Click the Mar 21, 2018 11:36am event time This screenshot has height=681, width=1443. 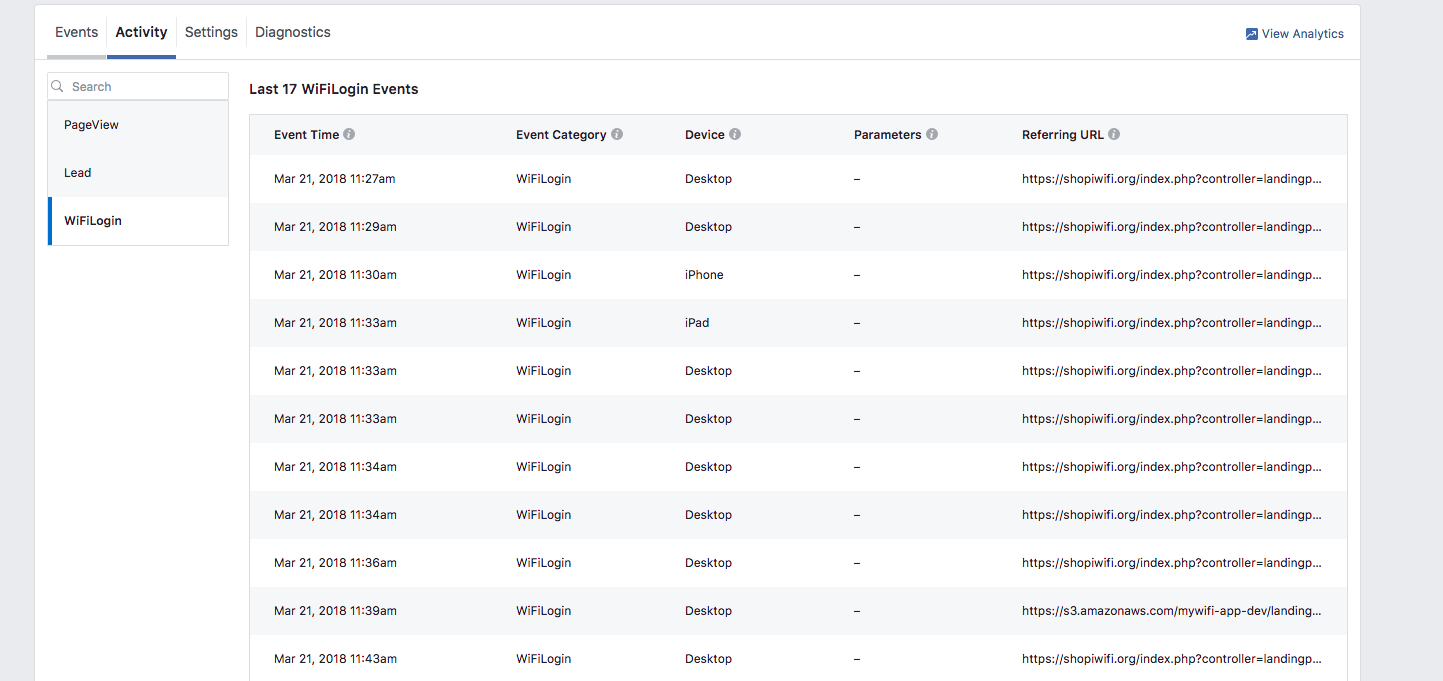click(x=335, y=563)
